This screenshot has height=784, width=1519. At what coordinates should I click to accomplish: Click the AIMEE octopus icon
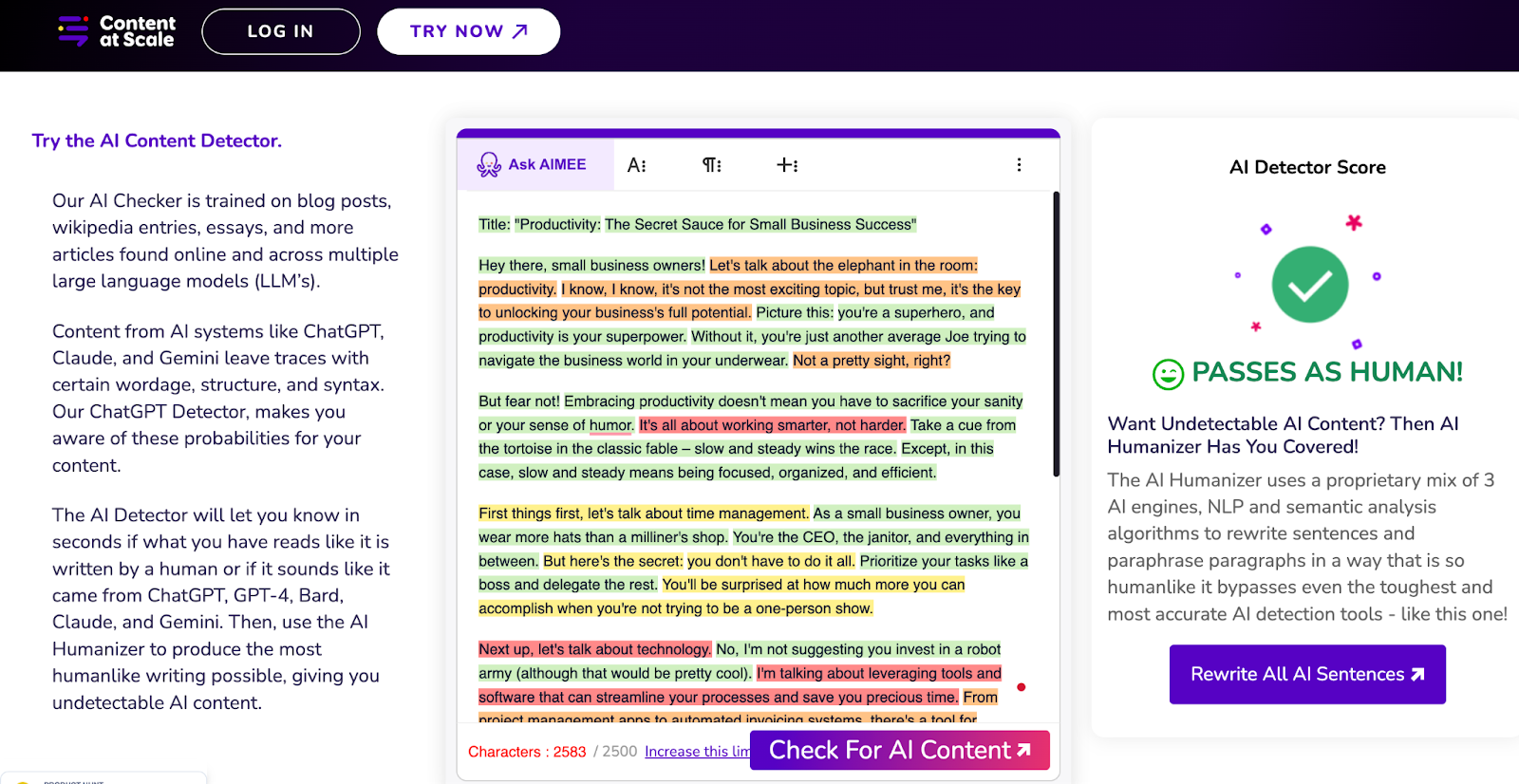point(489,165)
